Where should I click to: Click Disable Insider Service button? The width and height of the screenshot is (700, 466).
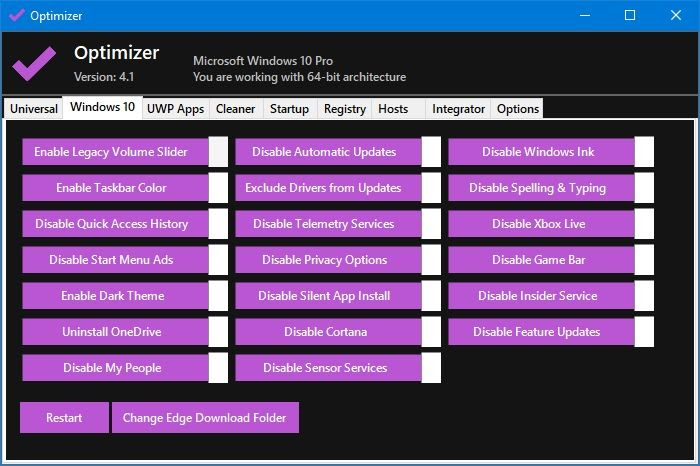click(x=541, y=296)
